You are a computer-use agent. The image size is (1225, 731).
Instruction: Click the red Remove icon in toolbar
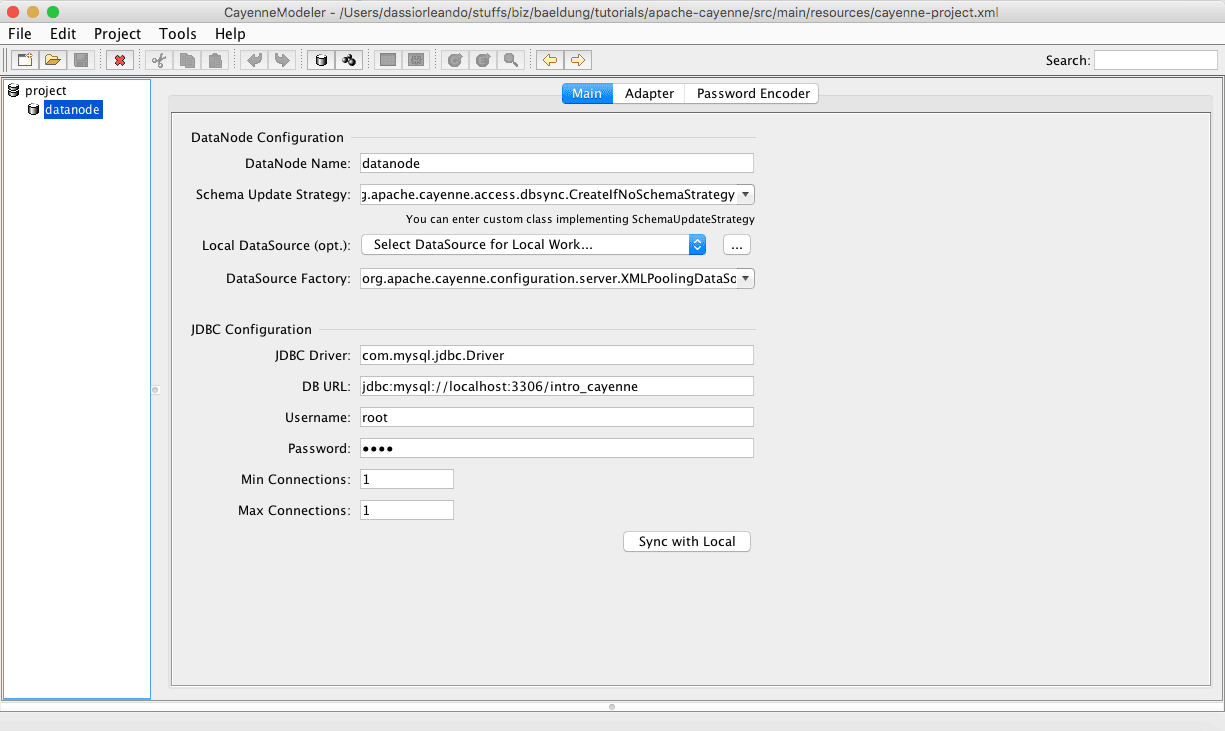click(x=120, y=60)
